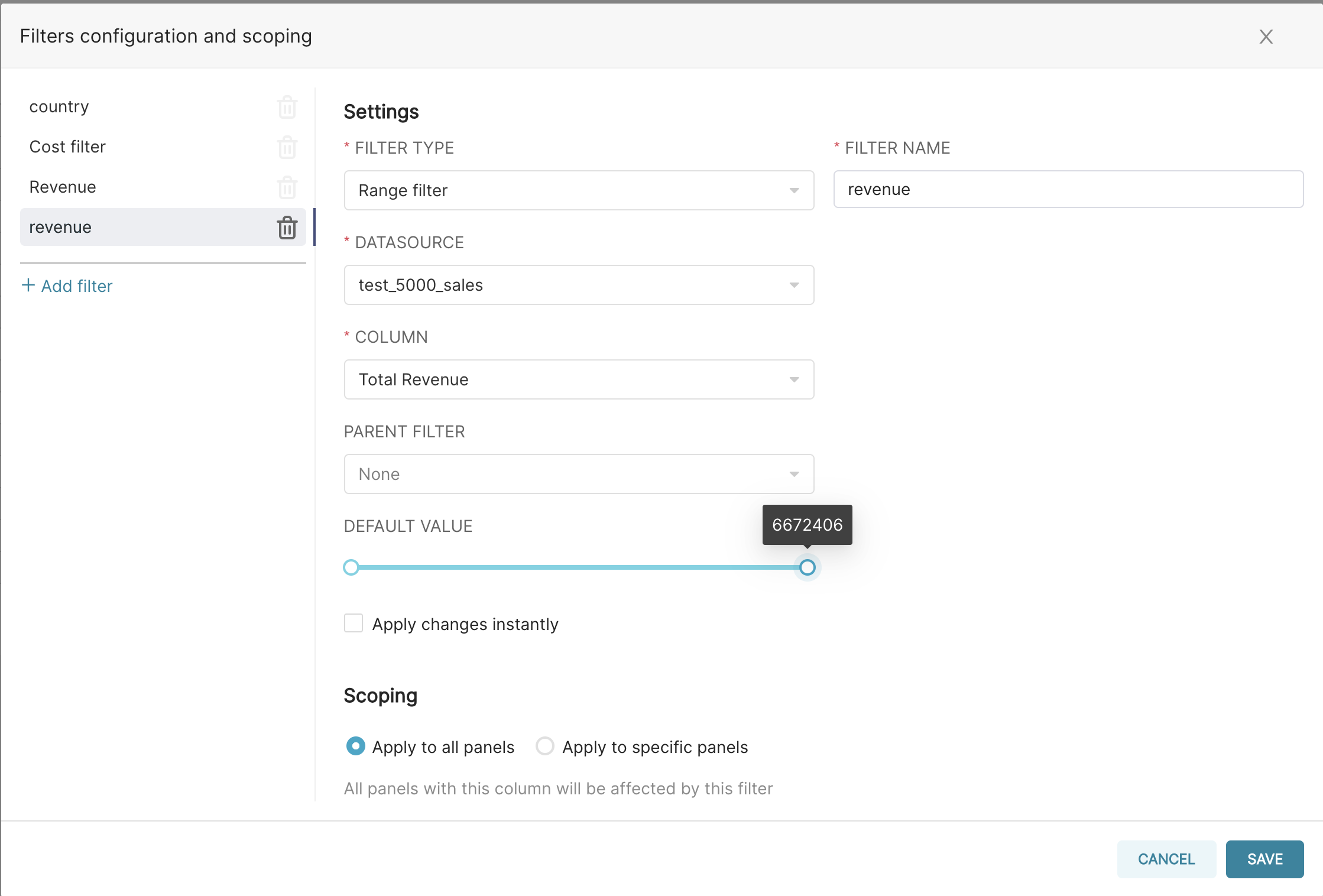Close the Filters configuration dialog

click(x=1266, y=37)
